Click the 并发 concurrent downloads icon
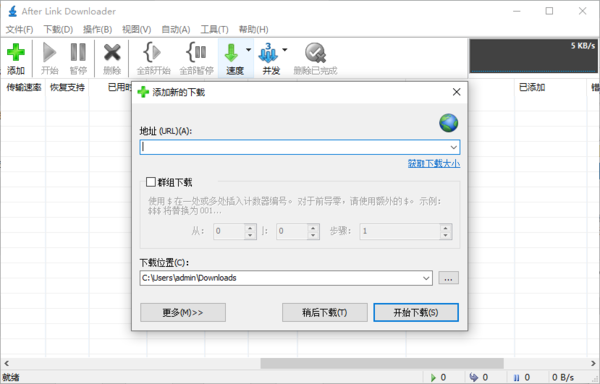600x384 pixels. click(x=268, y=53)
